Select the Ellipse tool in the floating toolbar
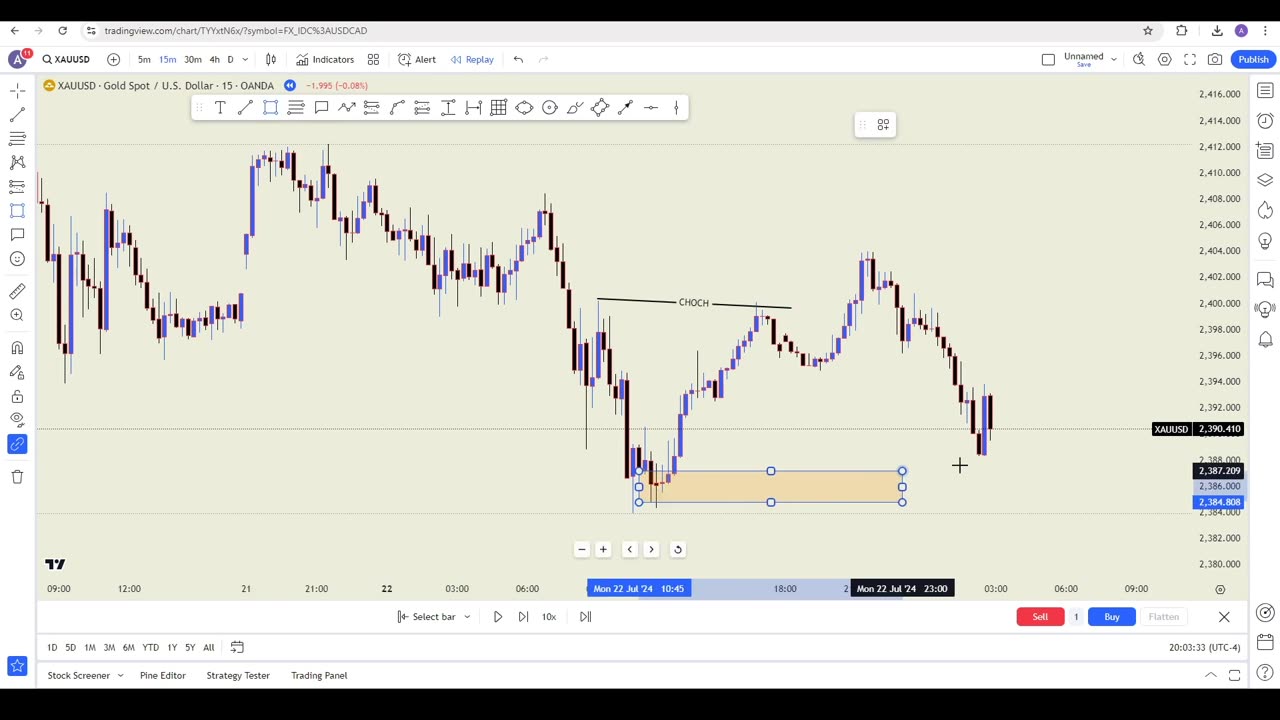Image resolution: width=1280 pixels, height=720 pixels. point(524,107)
